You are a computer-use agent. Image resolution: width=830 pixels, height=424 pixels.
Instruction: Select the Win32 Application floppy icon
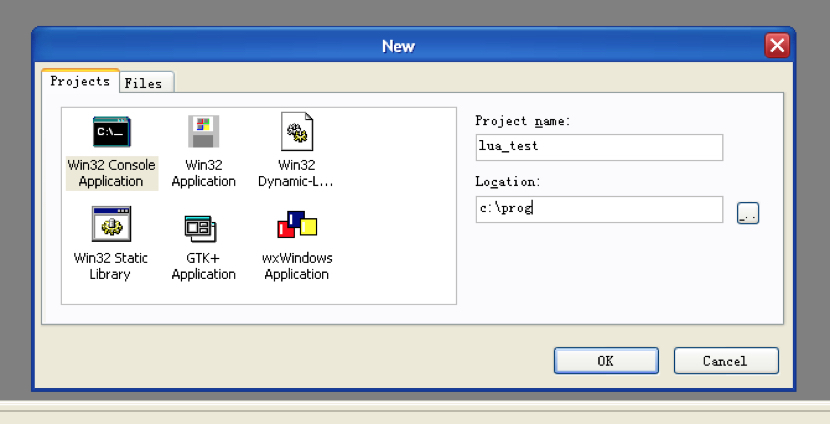203,132
